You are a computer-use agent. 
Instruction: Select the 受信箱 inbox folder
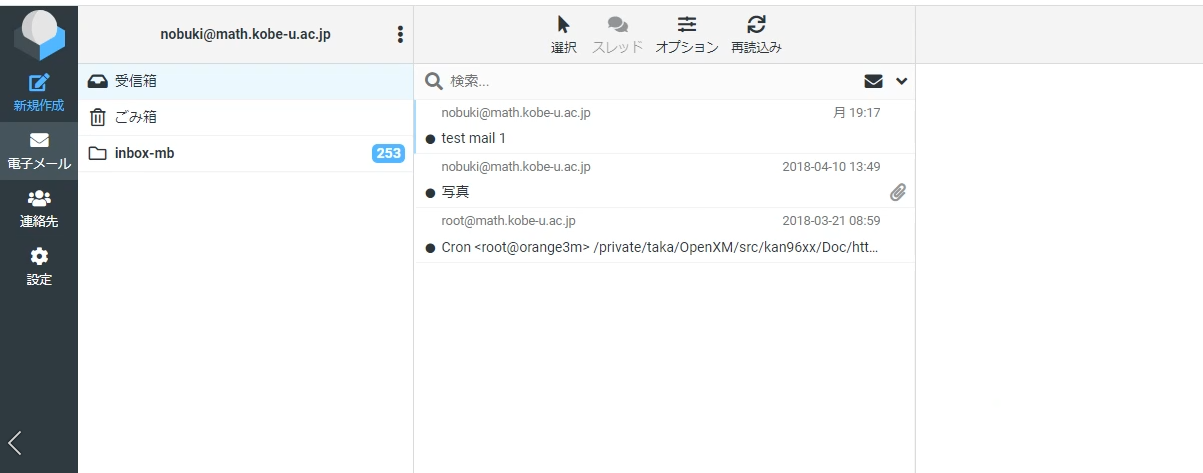[246, 81]
